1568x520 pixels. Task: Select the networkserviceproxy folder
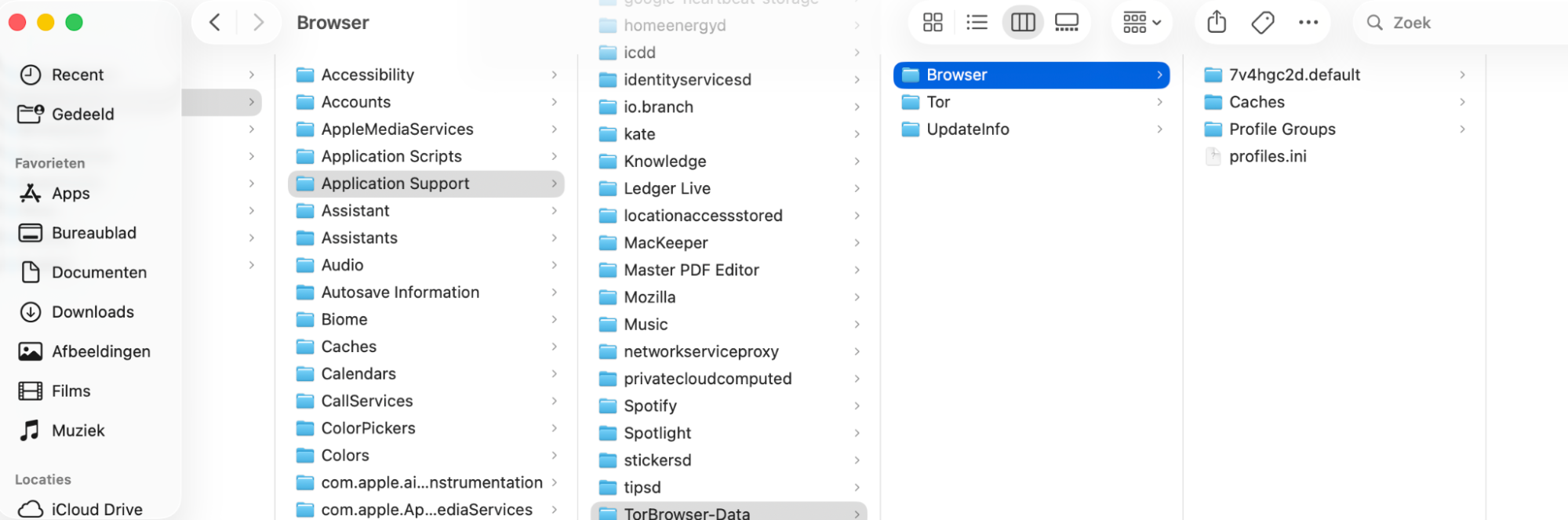pyautogui.click(x=729, y=351)
